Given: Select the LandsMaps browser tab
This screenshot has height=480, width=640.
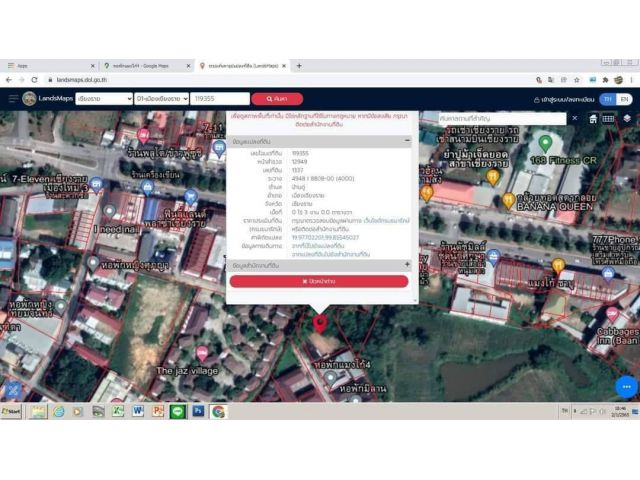Looking at the screenshot, I should pos(243,66).
